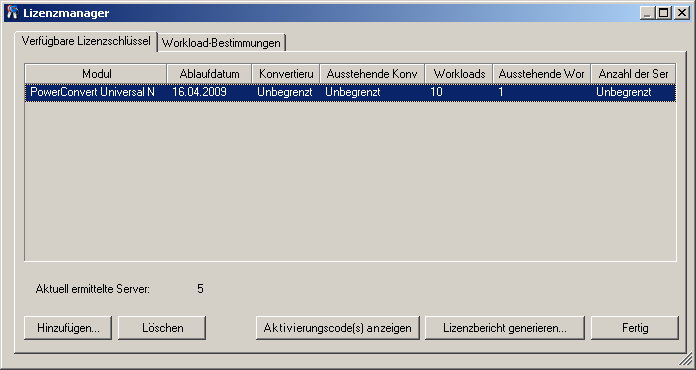The image size is (696, 370).
Task: Click Unbegrenzt in the Konvertieru column
Action: point(285,92)
